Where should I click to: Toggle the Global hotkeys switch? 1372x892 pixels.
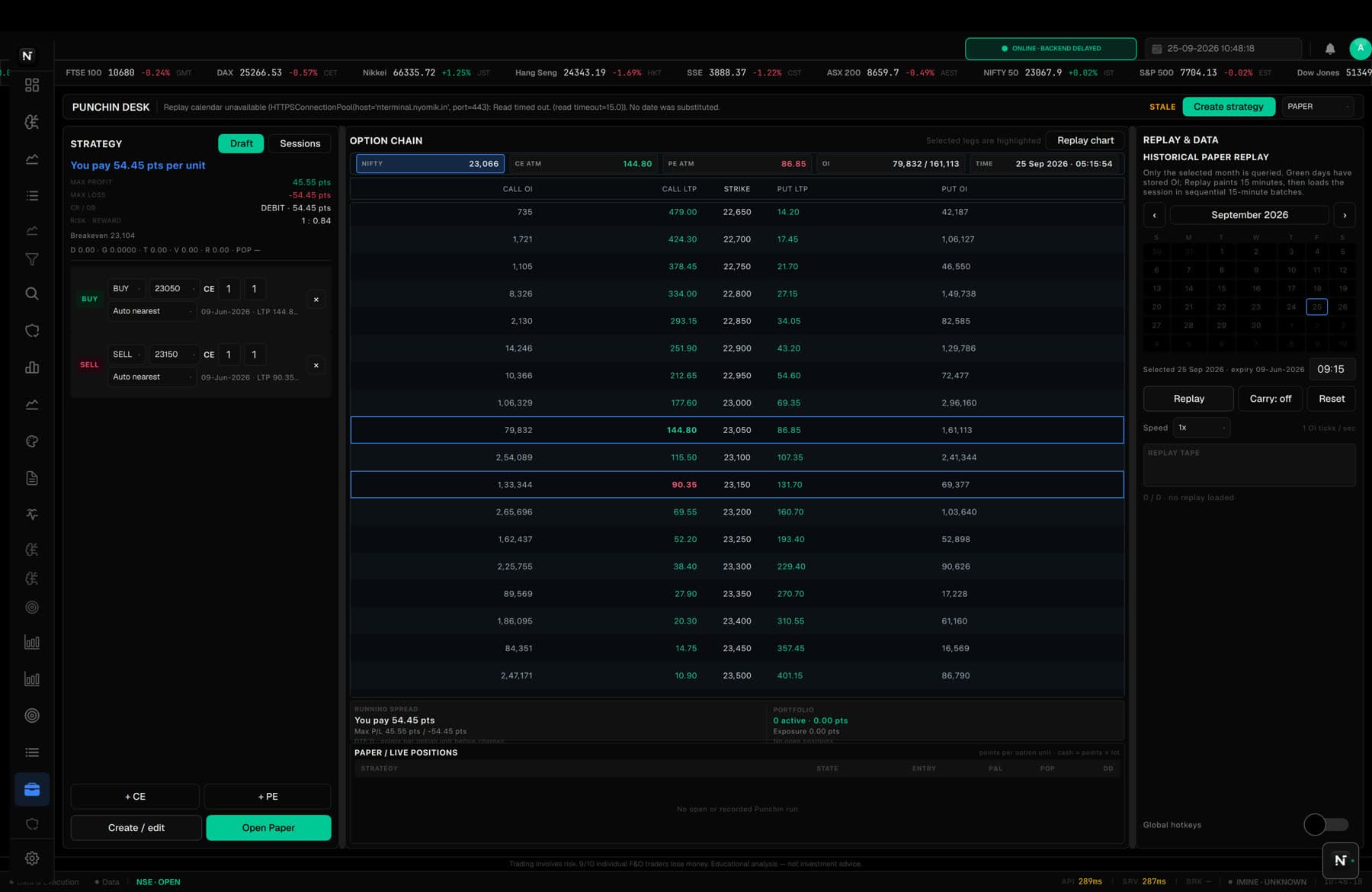point(1326,824)
